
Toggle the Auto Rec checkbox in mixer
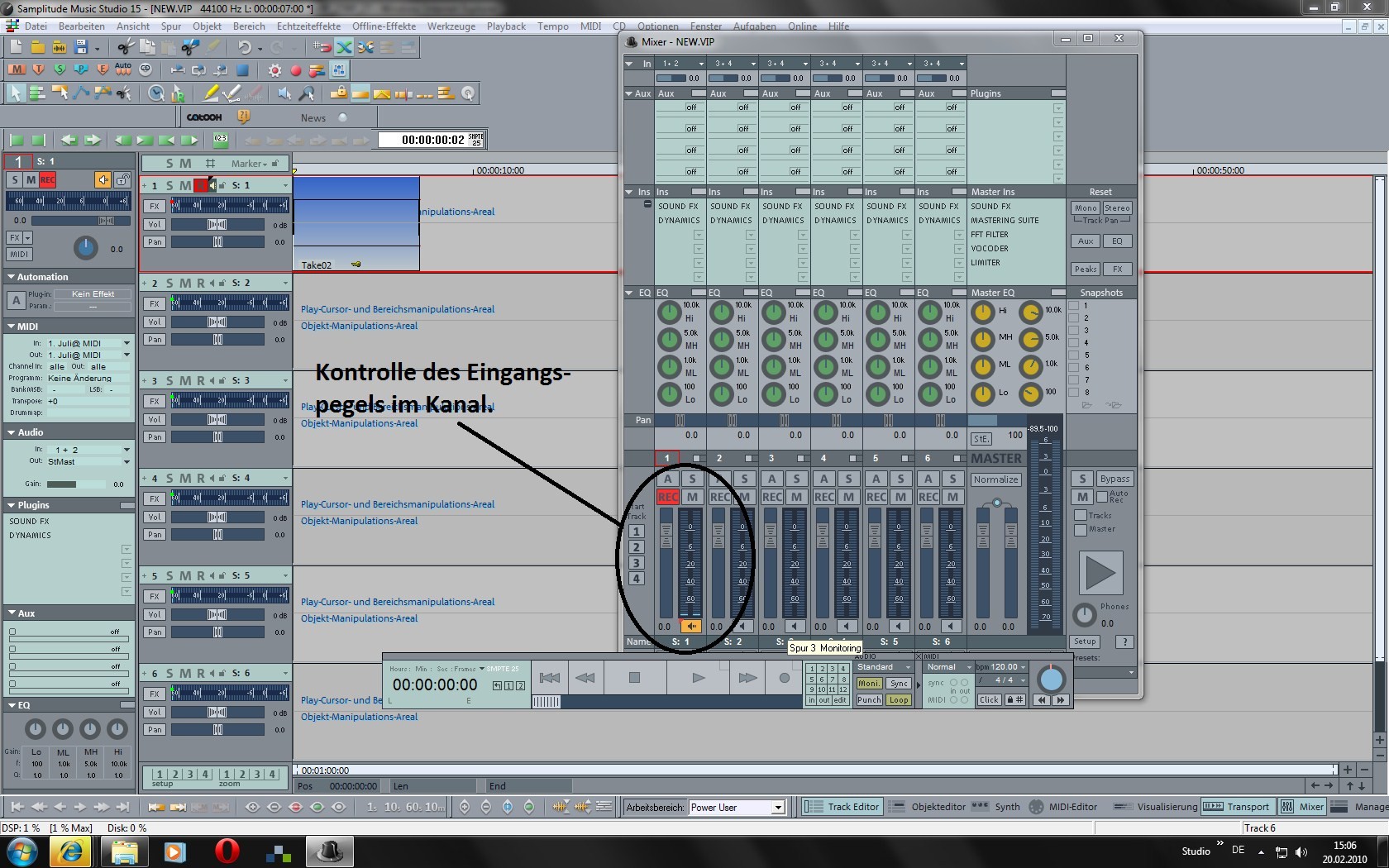click(1101, 497)
